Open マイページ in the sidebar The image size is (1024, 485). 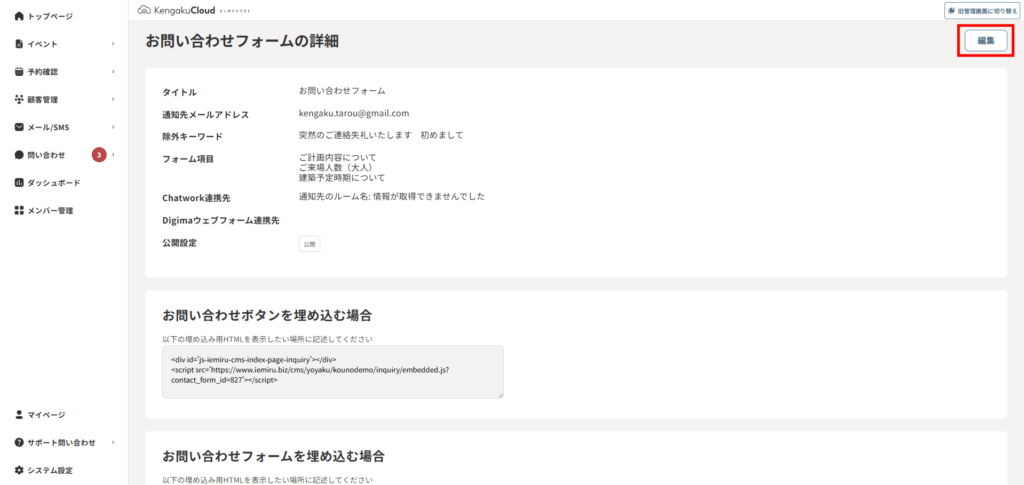[x=46, y=415]
